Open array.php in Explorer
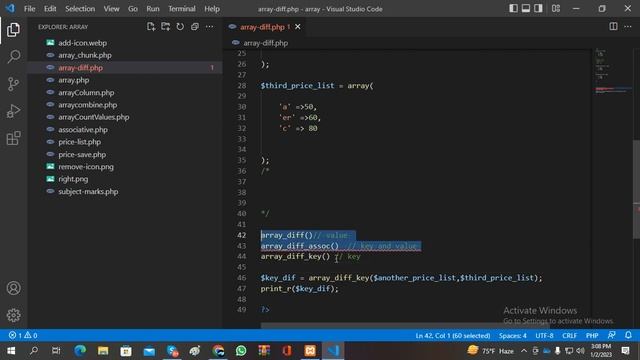Viewport: 640px width, 360px height. [x=73, y=80]
